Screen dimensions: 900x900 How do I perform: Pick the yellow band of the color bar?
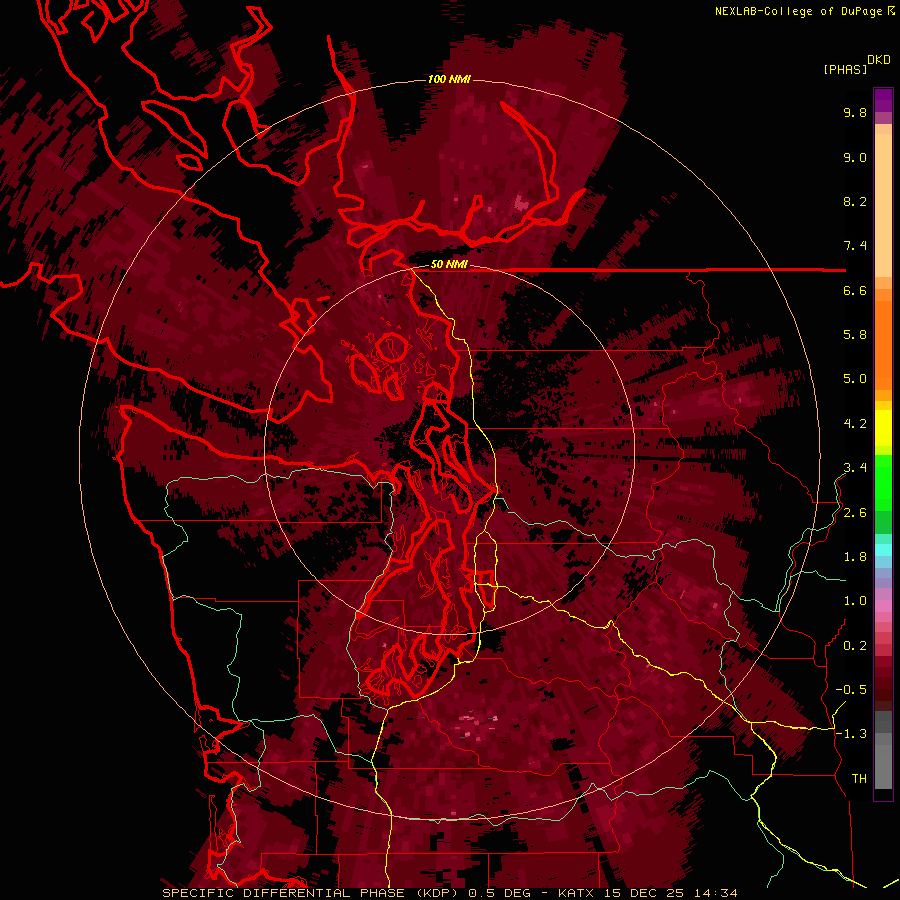pyautogui.click(x=883, y=428)
